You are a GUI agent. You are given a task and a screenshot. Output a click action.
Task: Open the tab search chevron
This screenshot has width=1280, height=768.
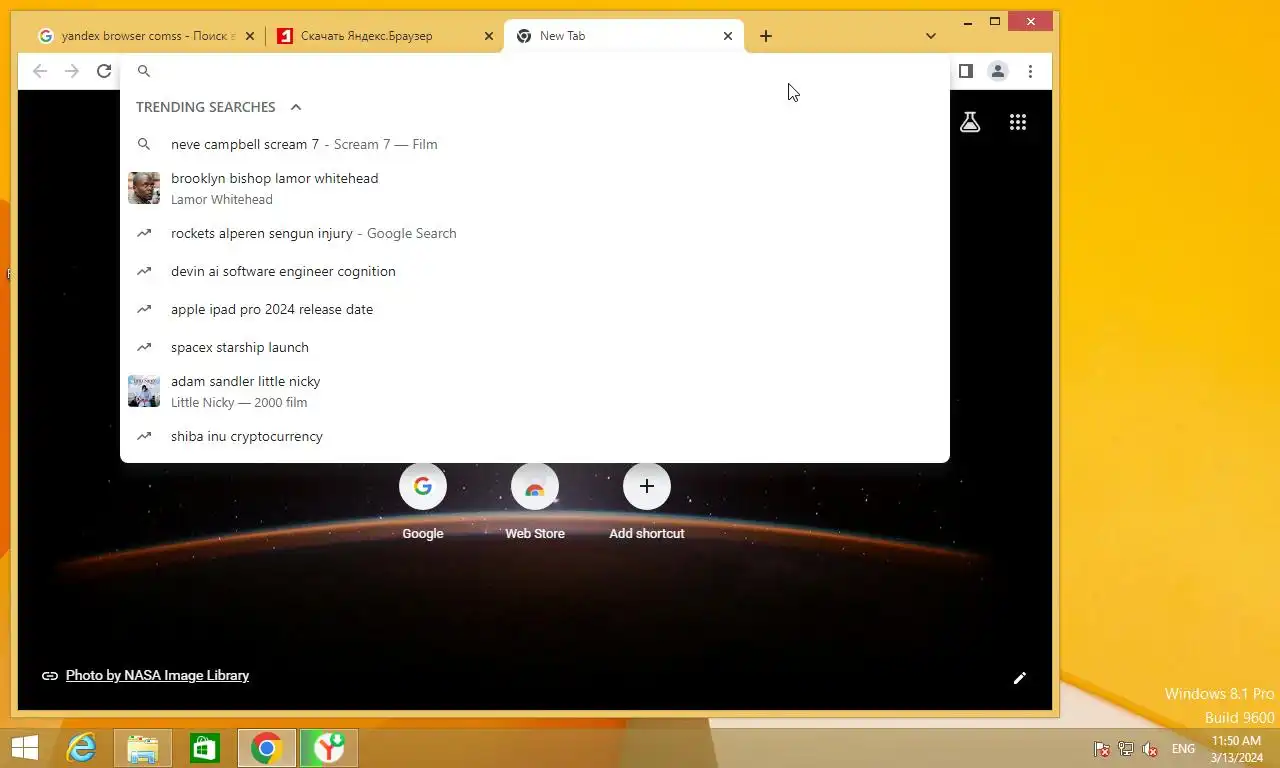tap(931, 36)
